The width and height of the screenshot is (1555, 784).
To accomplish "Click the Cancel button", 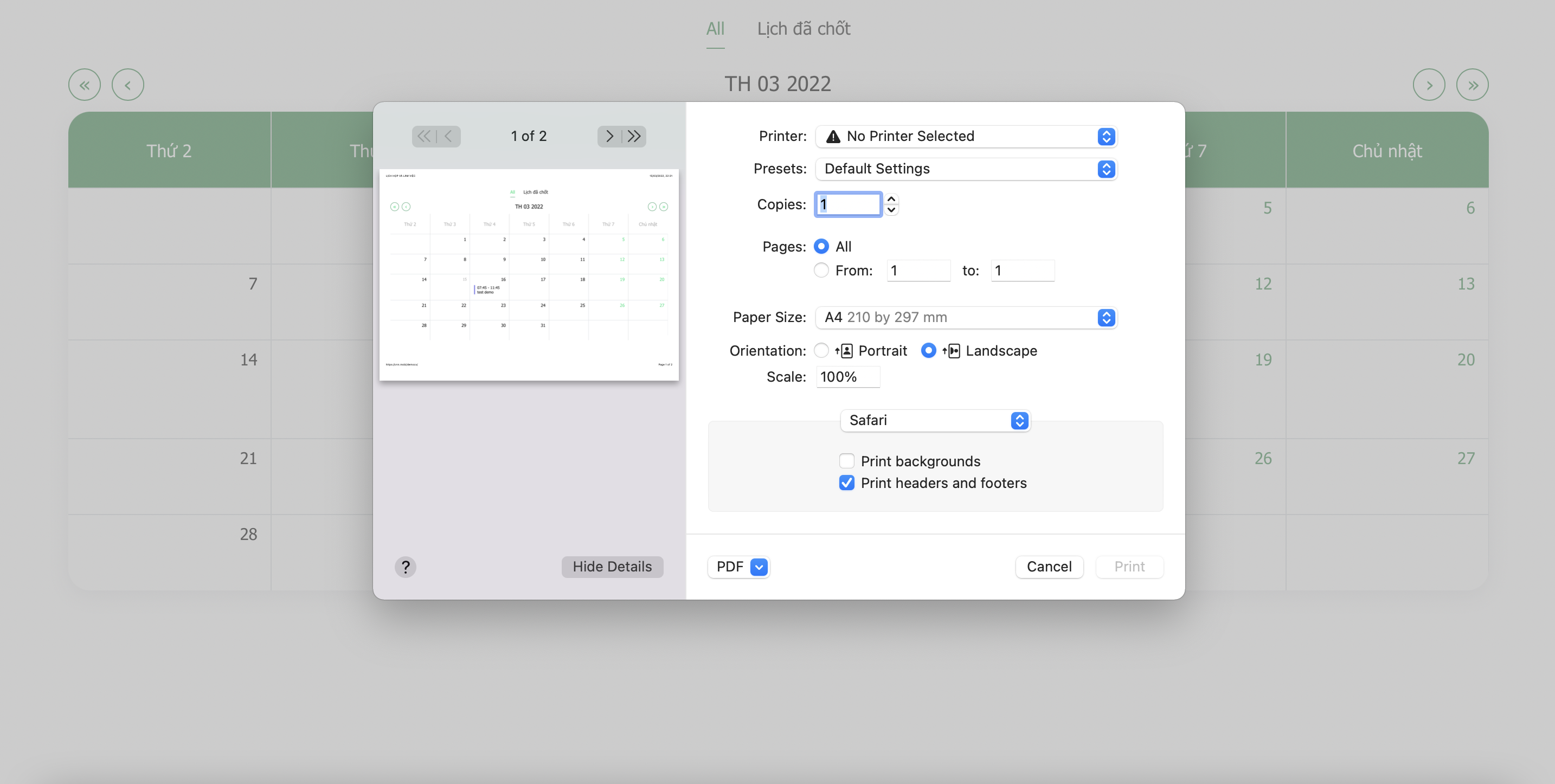I will tap(1049, 567).
